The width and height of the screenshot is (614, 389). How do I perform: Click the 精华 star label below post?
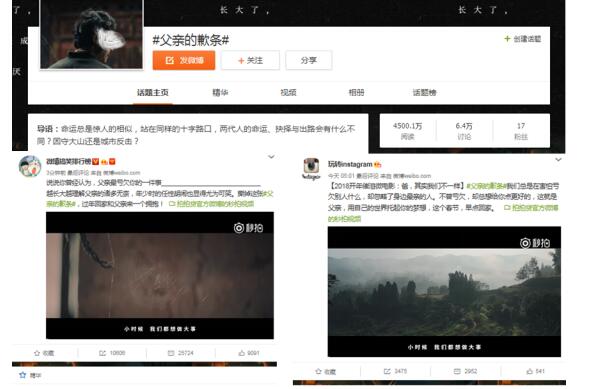[30, 375]
